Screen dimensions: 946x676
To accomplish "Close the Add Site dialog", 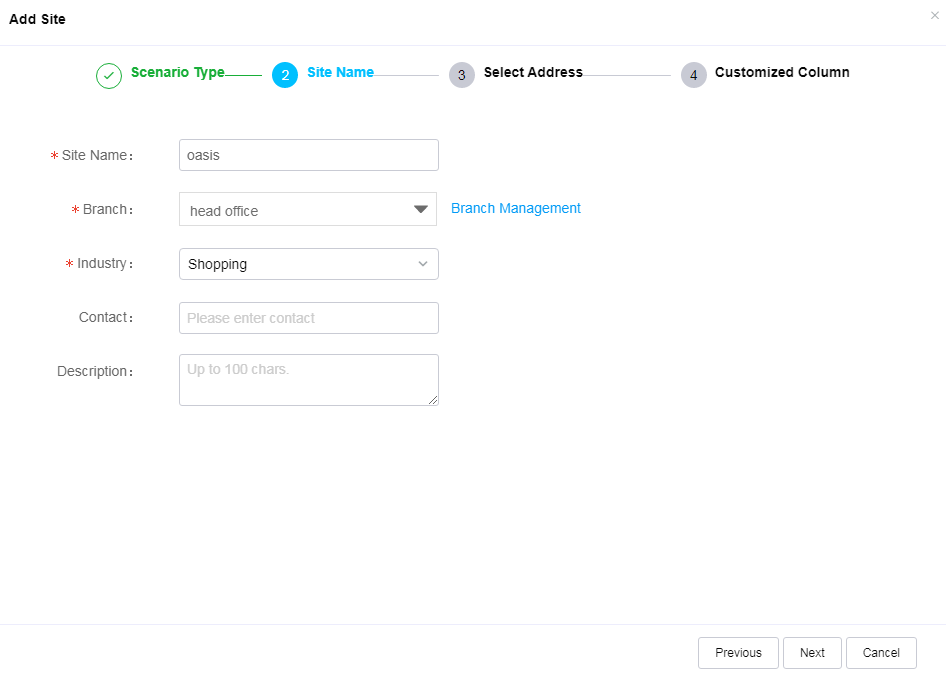I will pyautogui.click(x=935, y=16).
